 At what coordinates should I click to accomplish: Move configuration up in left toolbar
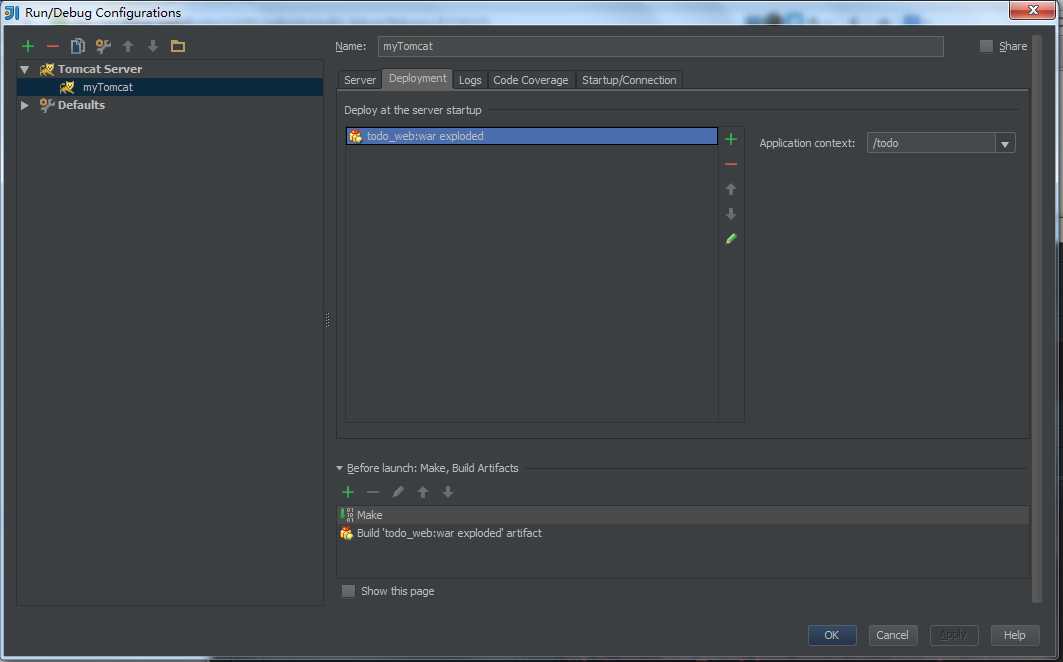pyautogui.click(x=127, y=46)
